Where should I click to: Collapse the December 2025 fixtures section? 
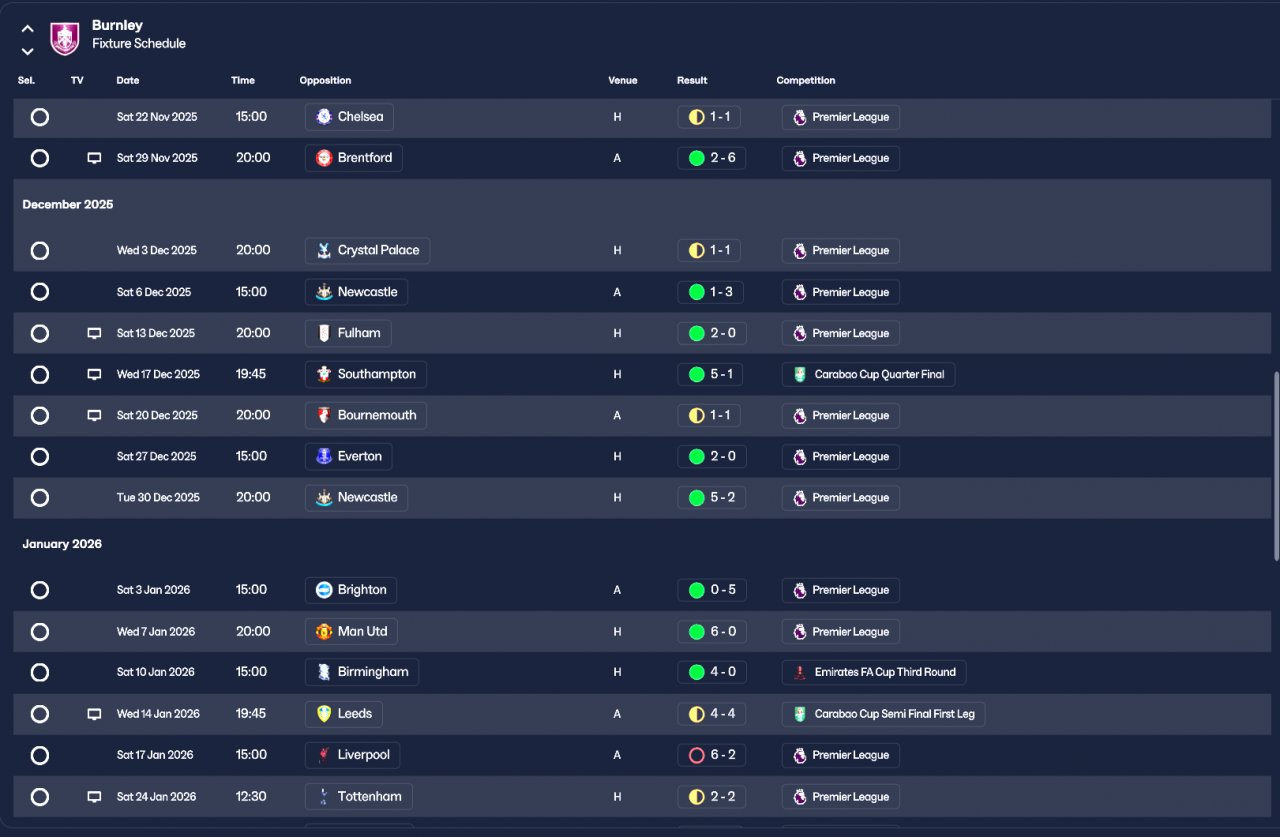[68, 204]
